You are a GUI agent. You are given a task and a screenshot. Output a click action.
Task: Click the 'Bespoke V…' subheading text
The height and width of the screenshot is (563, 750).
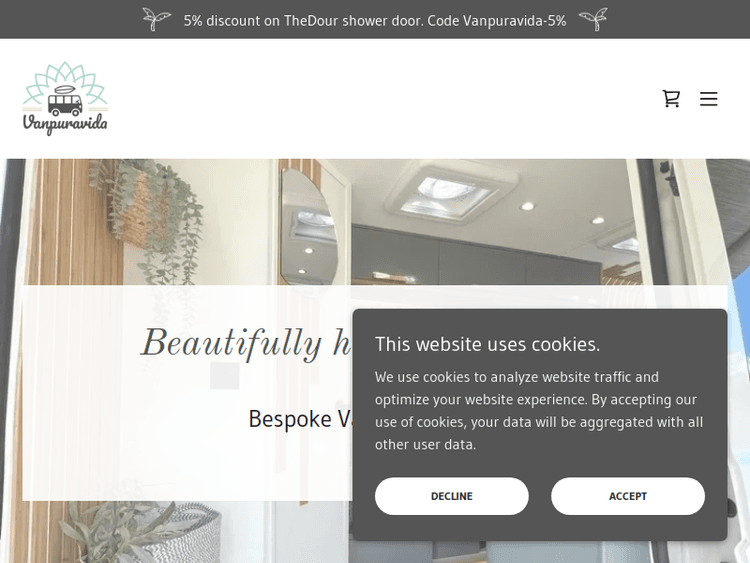[x=301, y=419]
